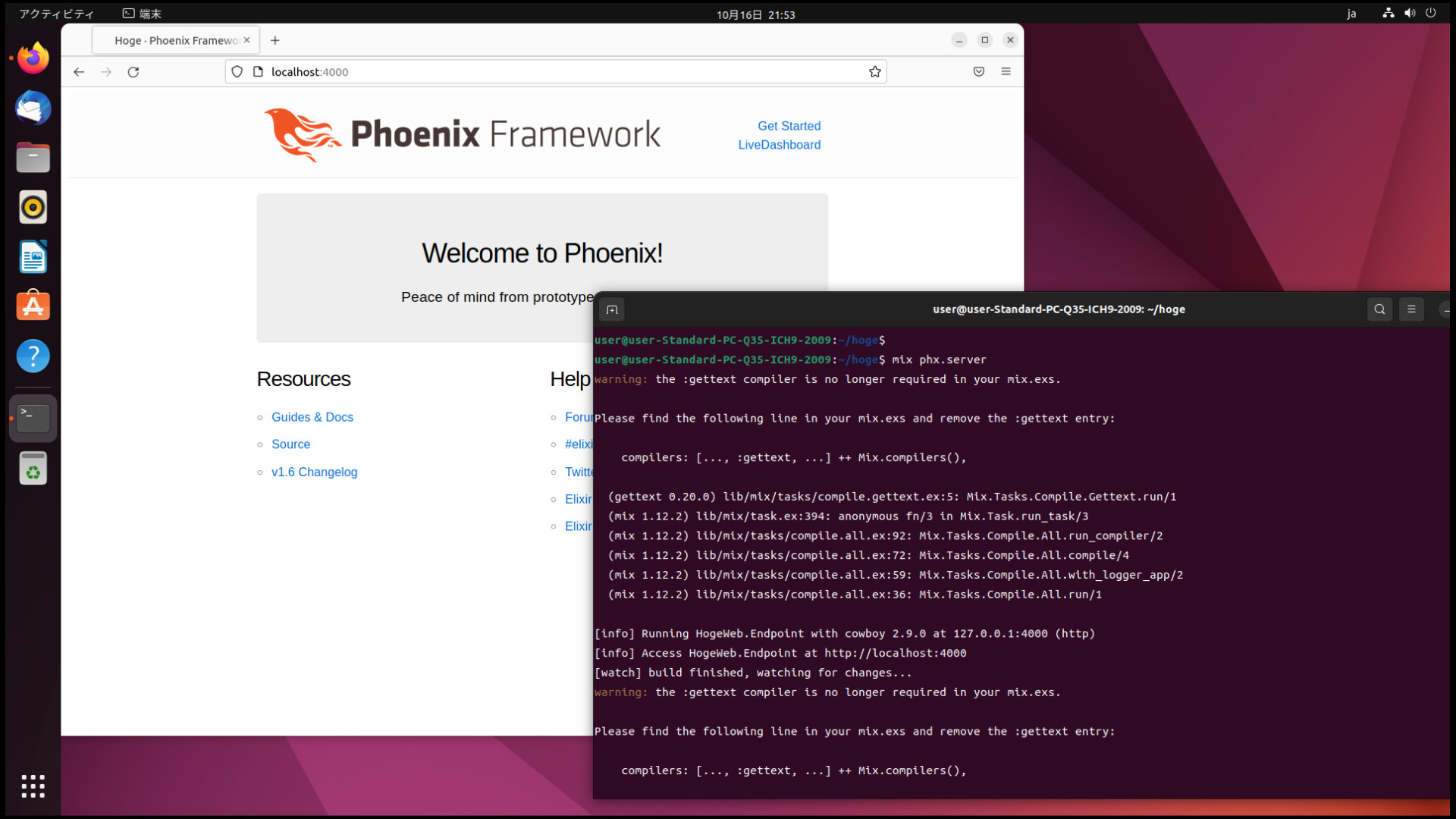Open the Get Started link
This screenshot has width=1456, height=819.
point(789,126)
